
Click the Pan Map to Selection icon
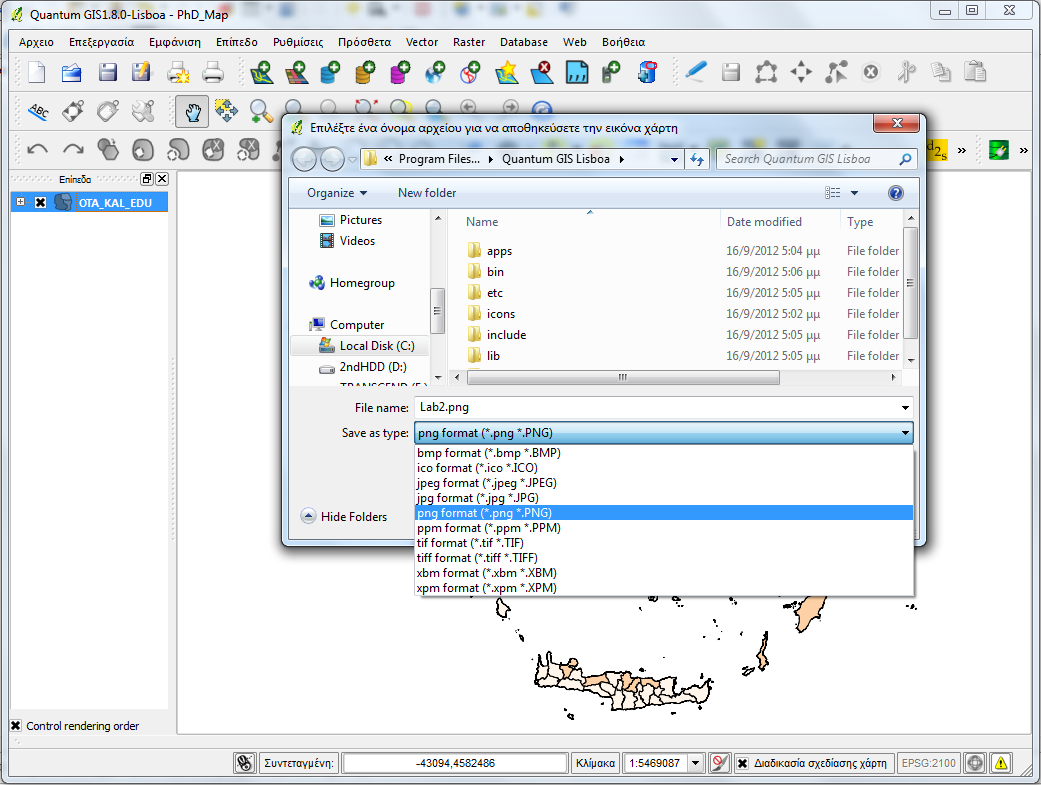tap(226, 111)
